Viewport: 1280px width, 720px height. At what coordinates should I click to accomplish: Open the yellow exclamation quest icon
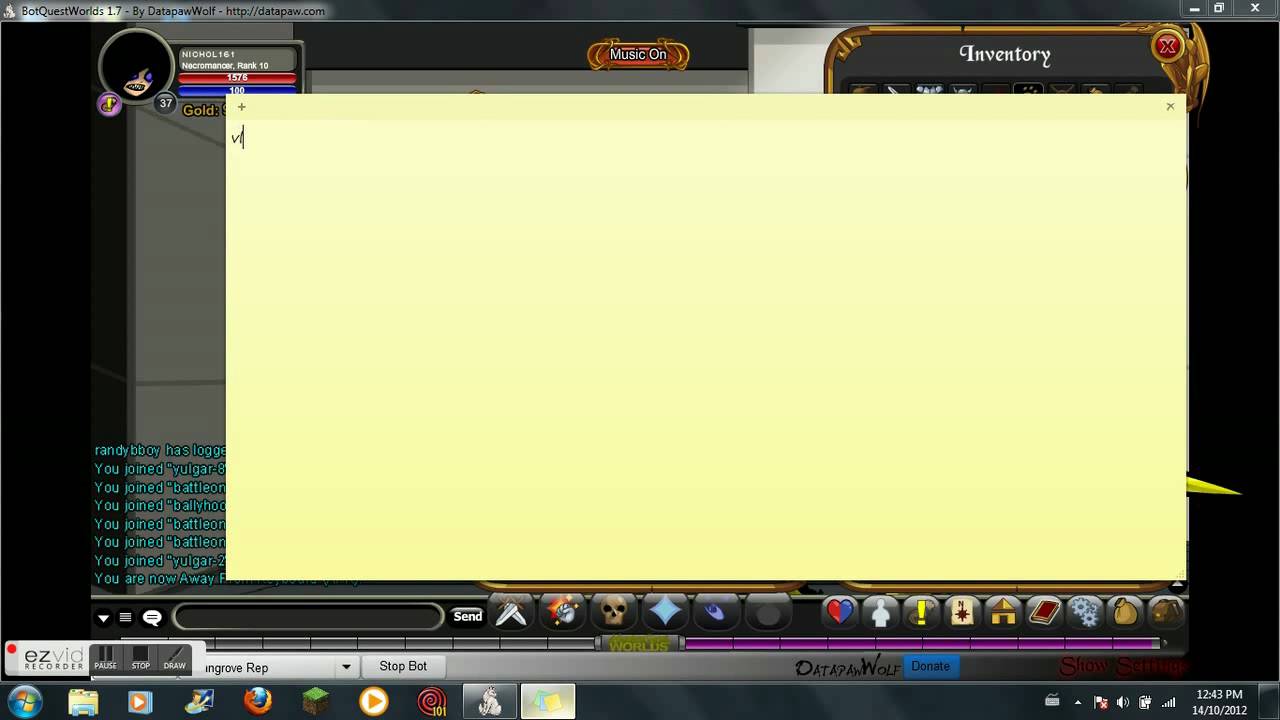point(921,611)
